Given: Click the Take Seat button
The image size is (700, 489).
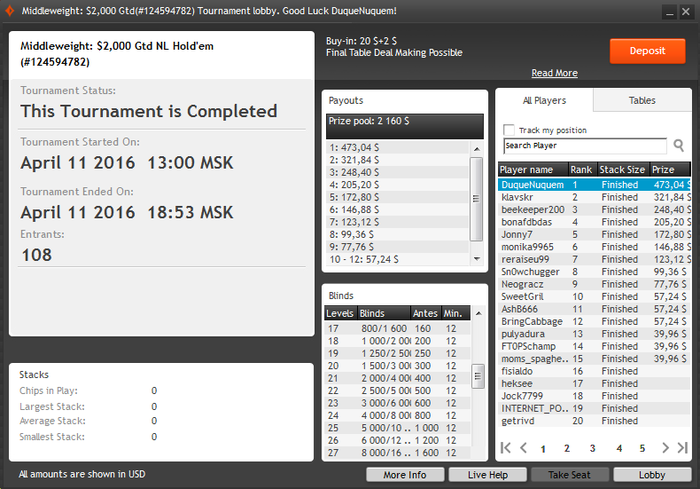Looking at the screenshot, I should tap(570, 475).
